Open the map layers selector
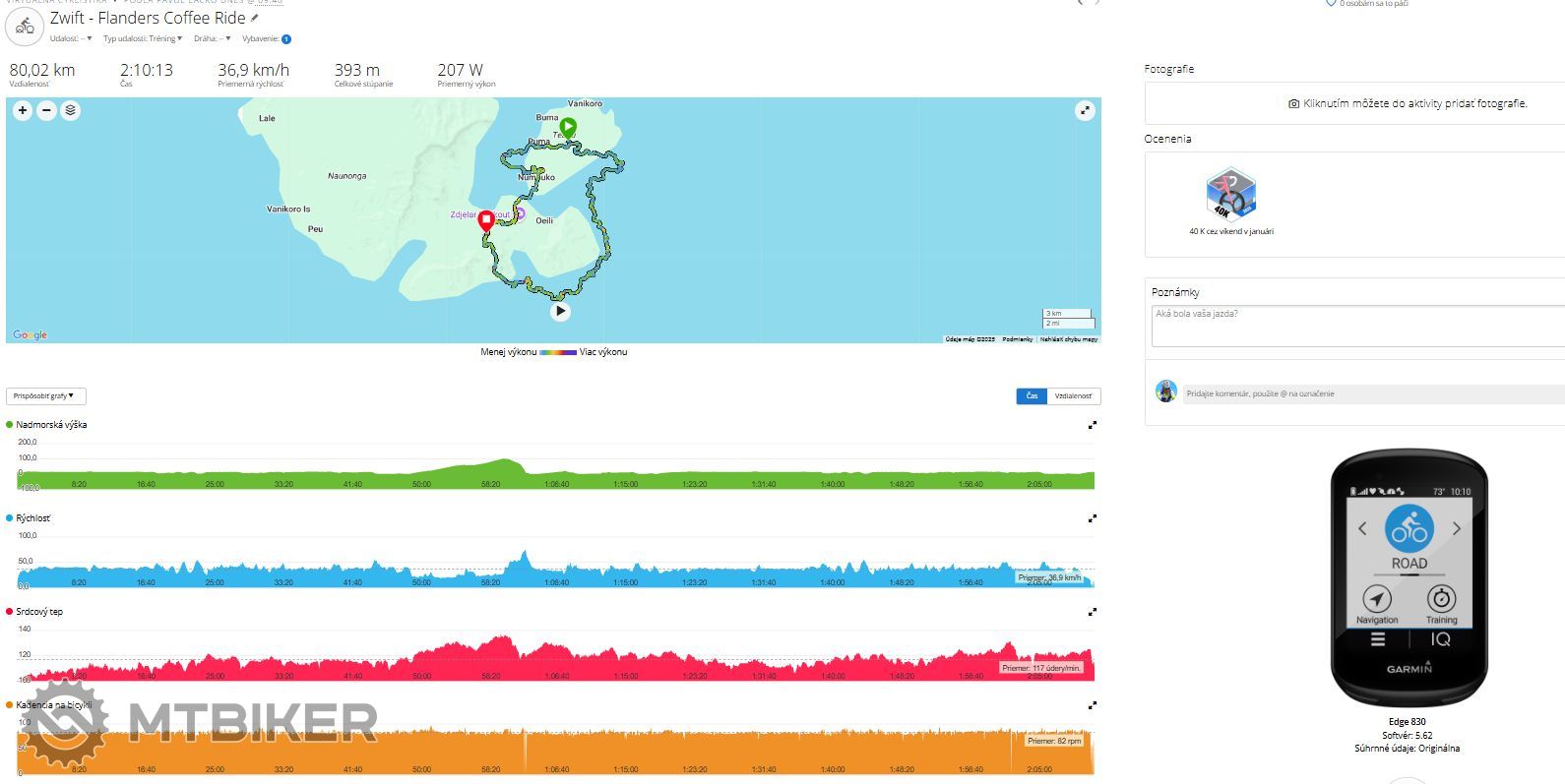 pos(70,111)
